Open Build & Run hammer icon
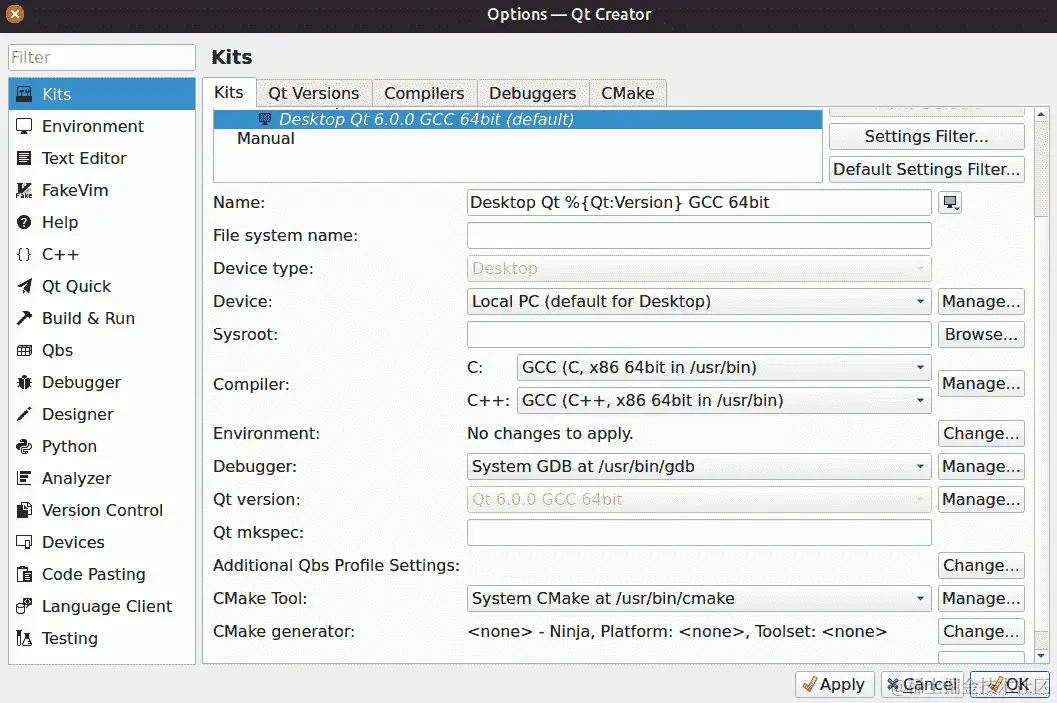 pyautogui.click(x=24, y=318)
